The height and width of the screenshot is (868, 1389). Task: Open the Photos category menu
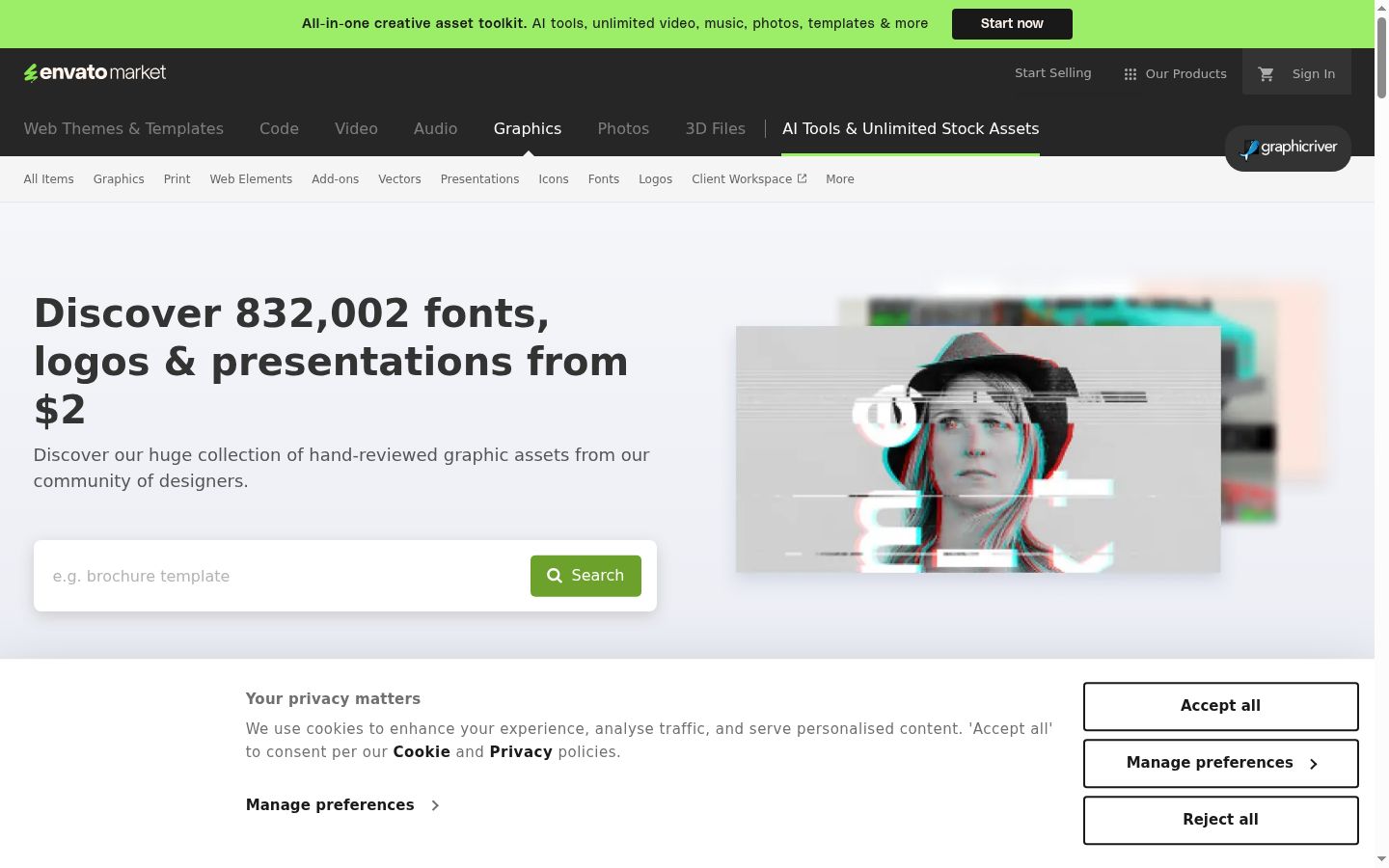coord(623,128)
